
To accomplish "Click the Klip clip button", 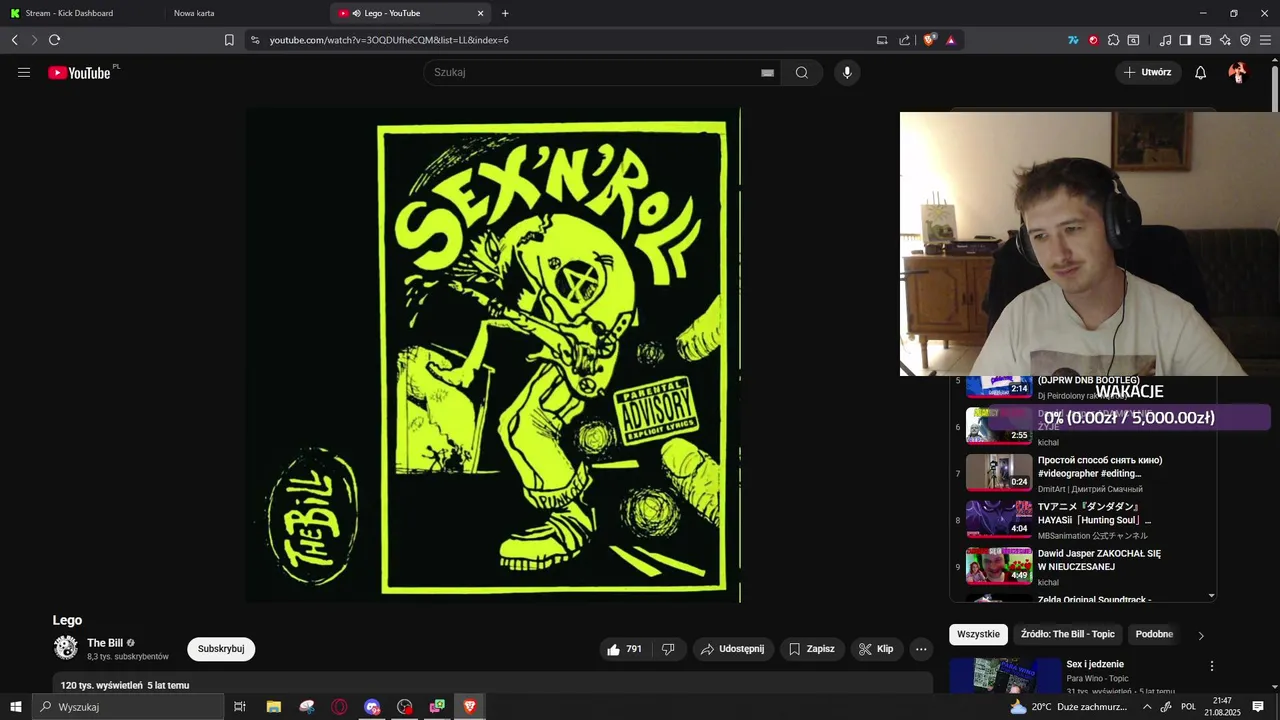I will pos(875,649).
